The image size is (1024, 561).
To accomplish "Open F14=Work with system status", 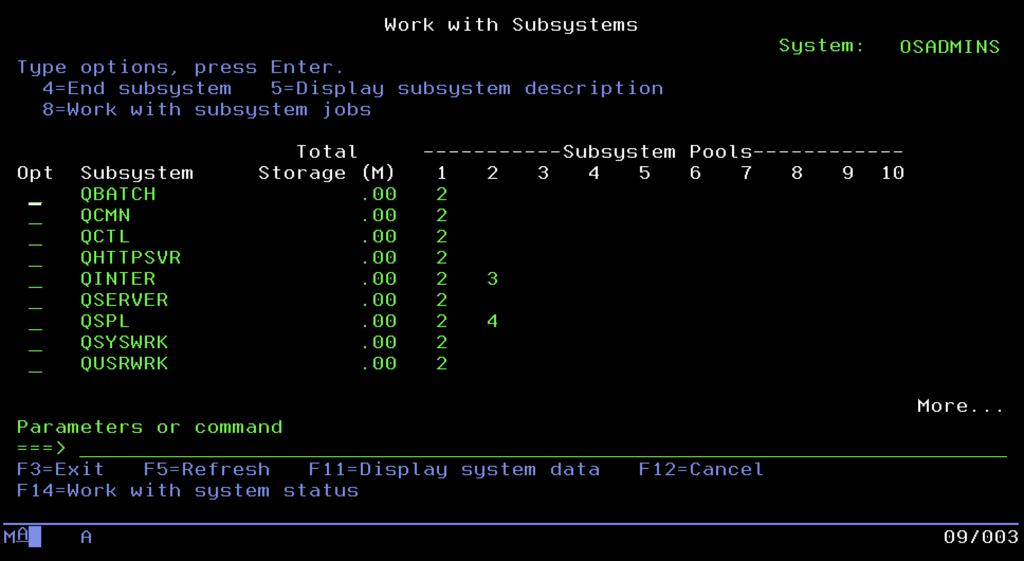I will coord(187,490).
